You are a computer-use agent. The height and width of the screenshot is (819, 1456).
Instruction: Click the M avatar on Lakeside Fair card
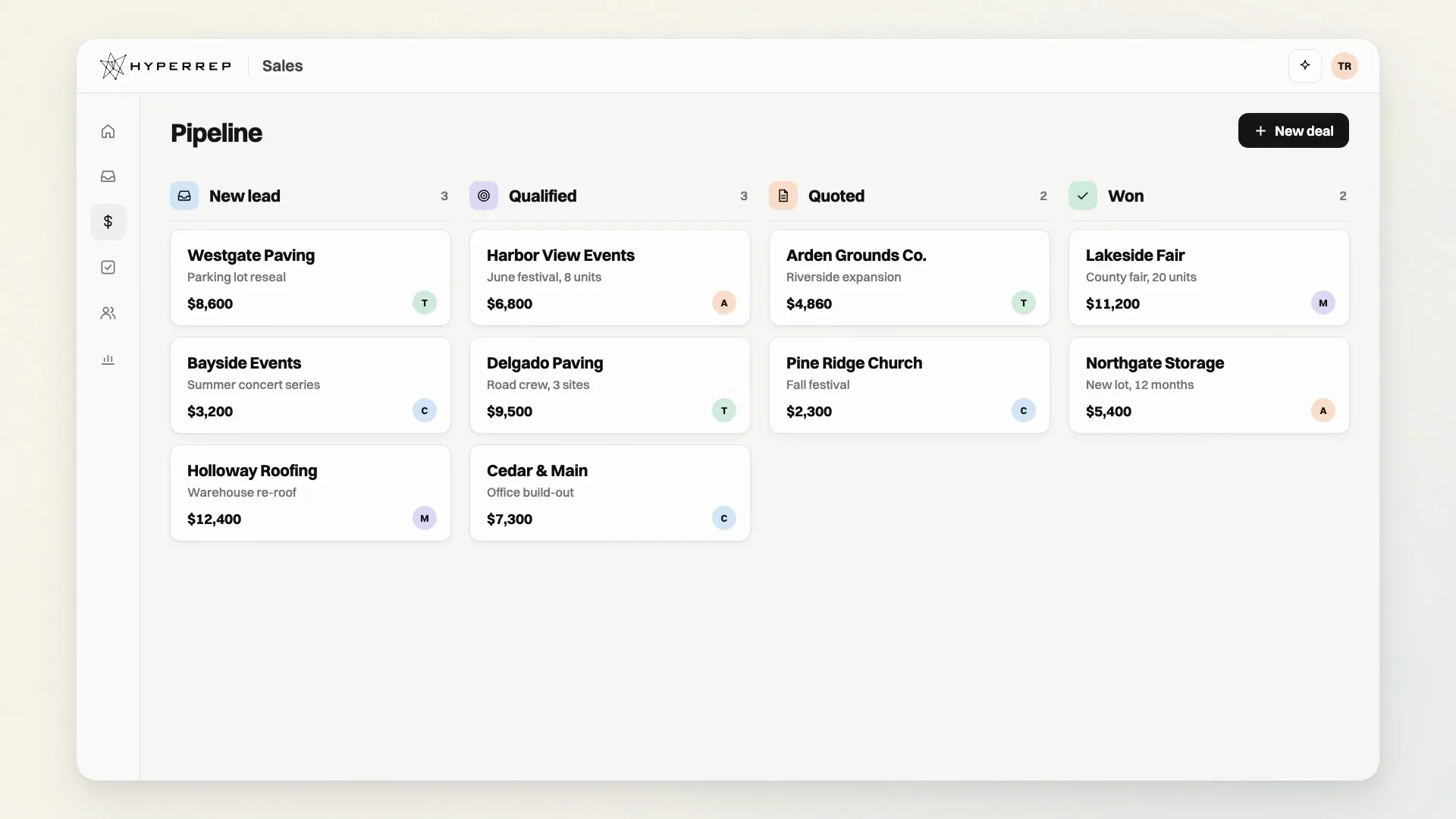pos(1323,303)
